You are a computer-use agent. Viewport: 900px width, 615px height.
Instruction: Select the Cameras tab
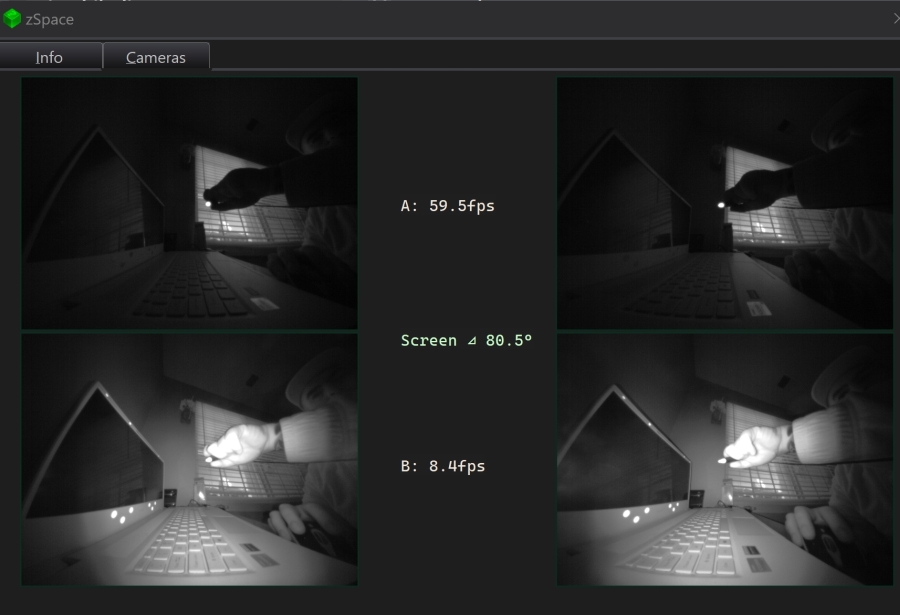click(156, 57)
